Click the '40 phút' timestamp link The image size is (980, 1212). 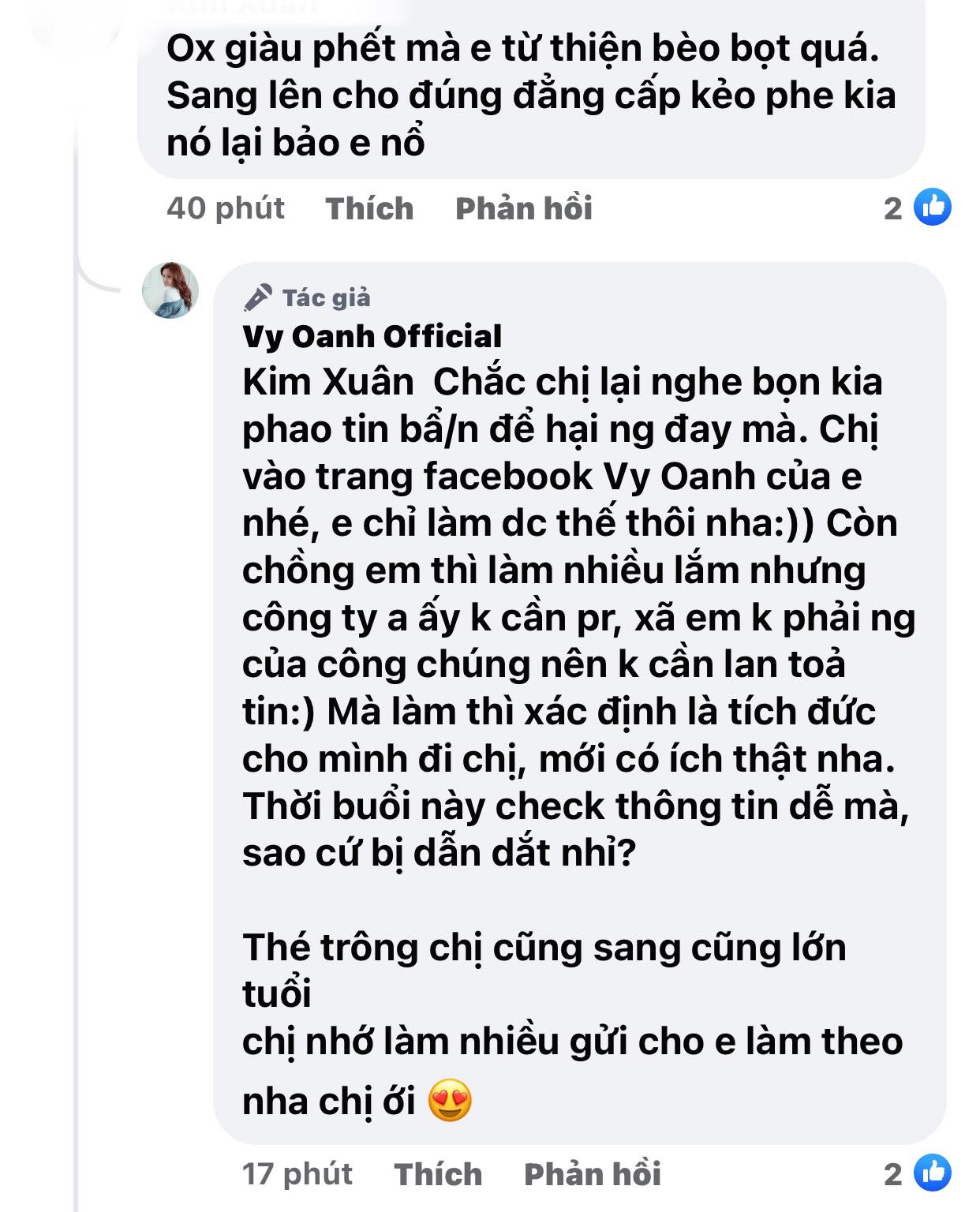(226, 208)
